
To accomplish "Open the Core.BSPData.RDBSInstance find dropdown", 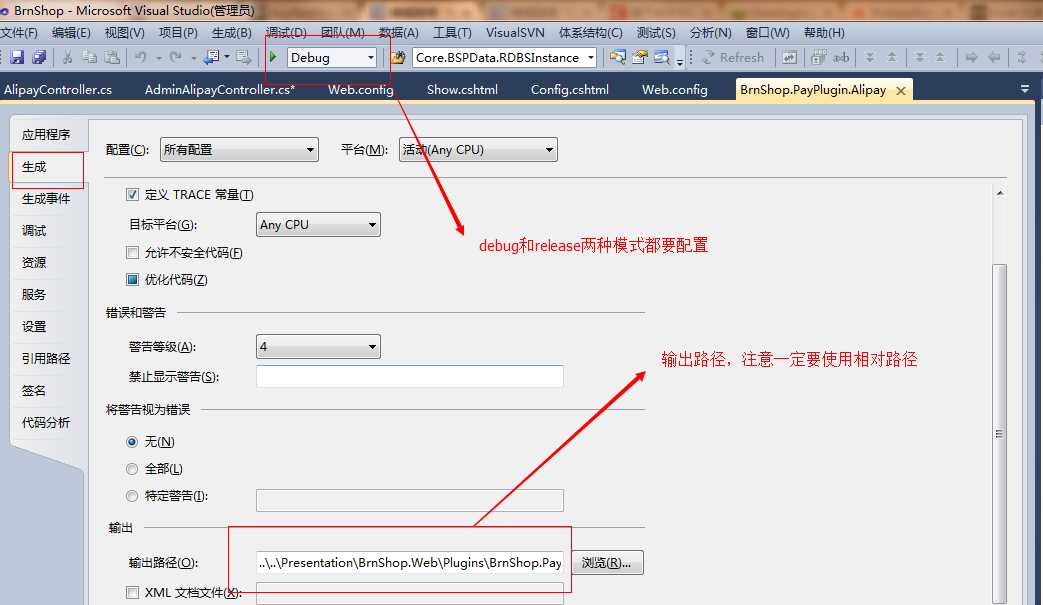I will [x=504, y=57].
